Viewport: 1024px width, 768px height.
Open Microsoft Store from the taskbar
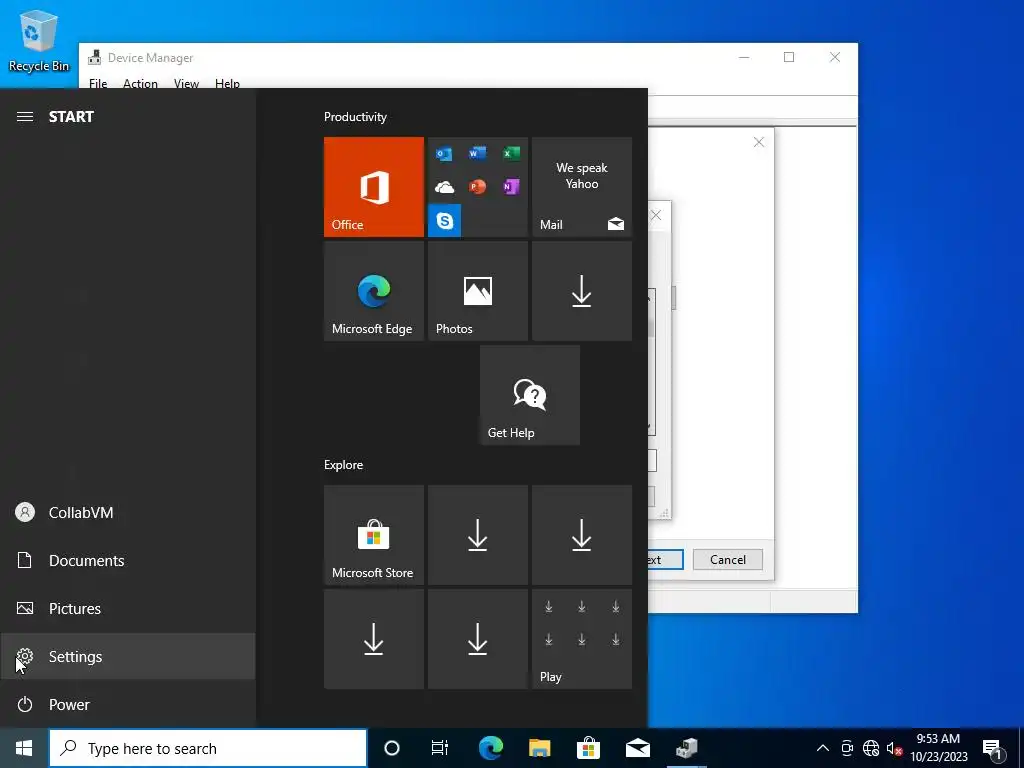[588, 748]
